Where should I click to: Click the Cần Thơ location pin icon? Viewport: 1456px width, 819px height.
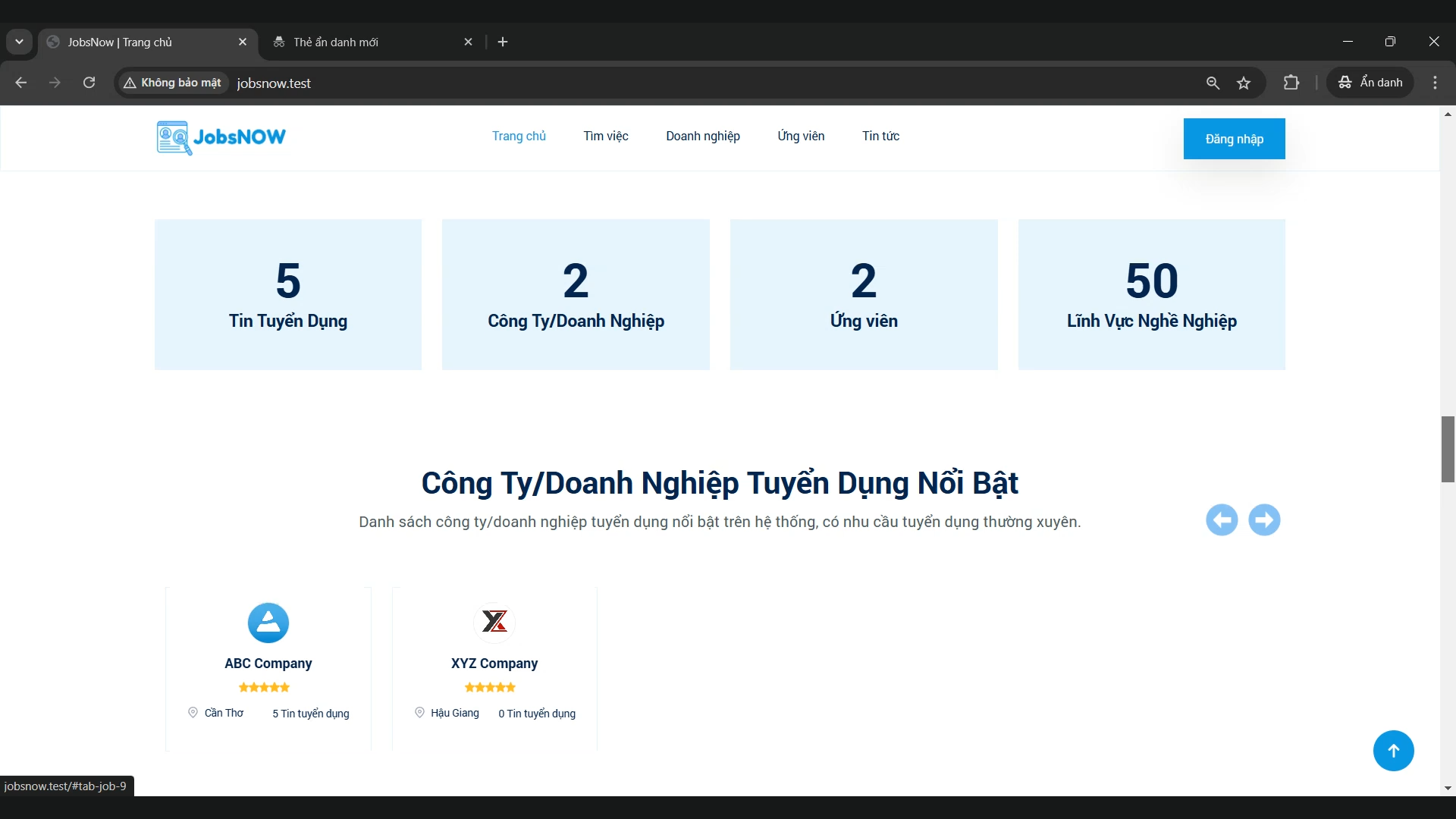[193, 713]
